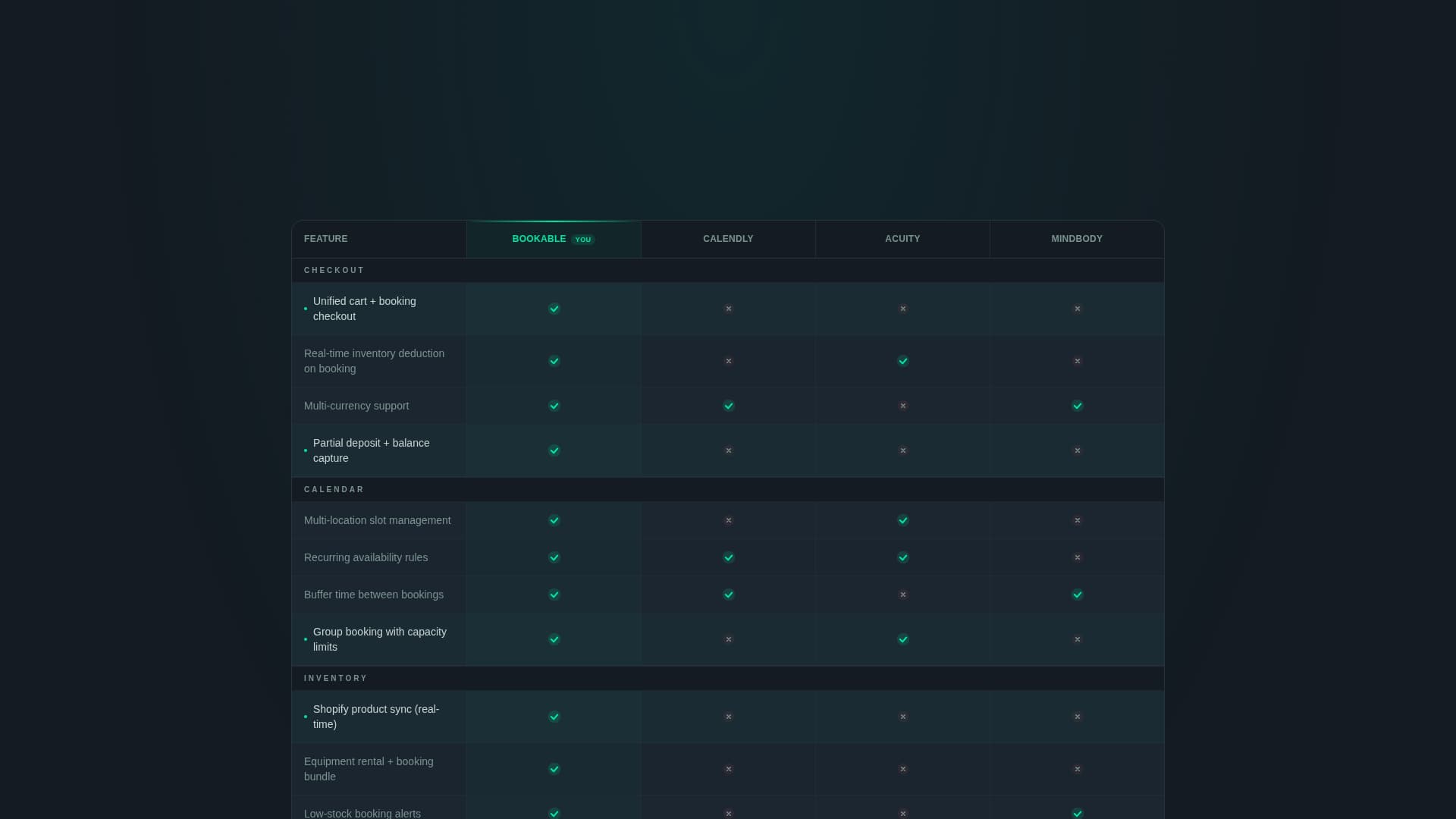Viewport: 1456px width, 819px height.
Task: Click the Inventory section heading
Action: (x=336, y=679)
